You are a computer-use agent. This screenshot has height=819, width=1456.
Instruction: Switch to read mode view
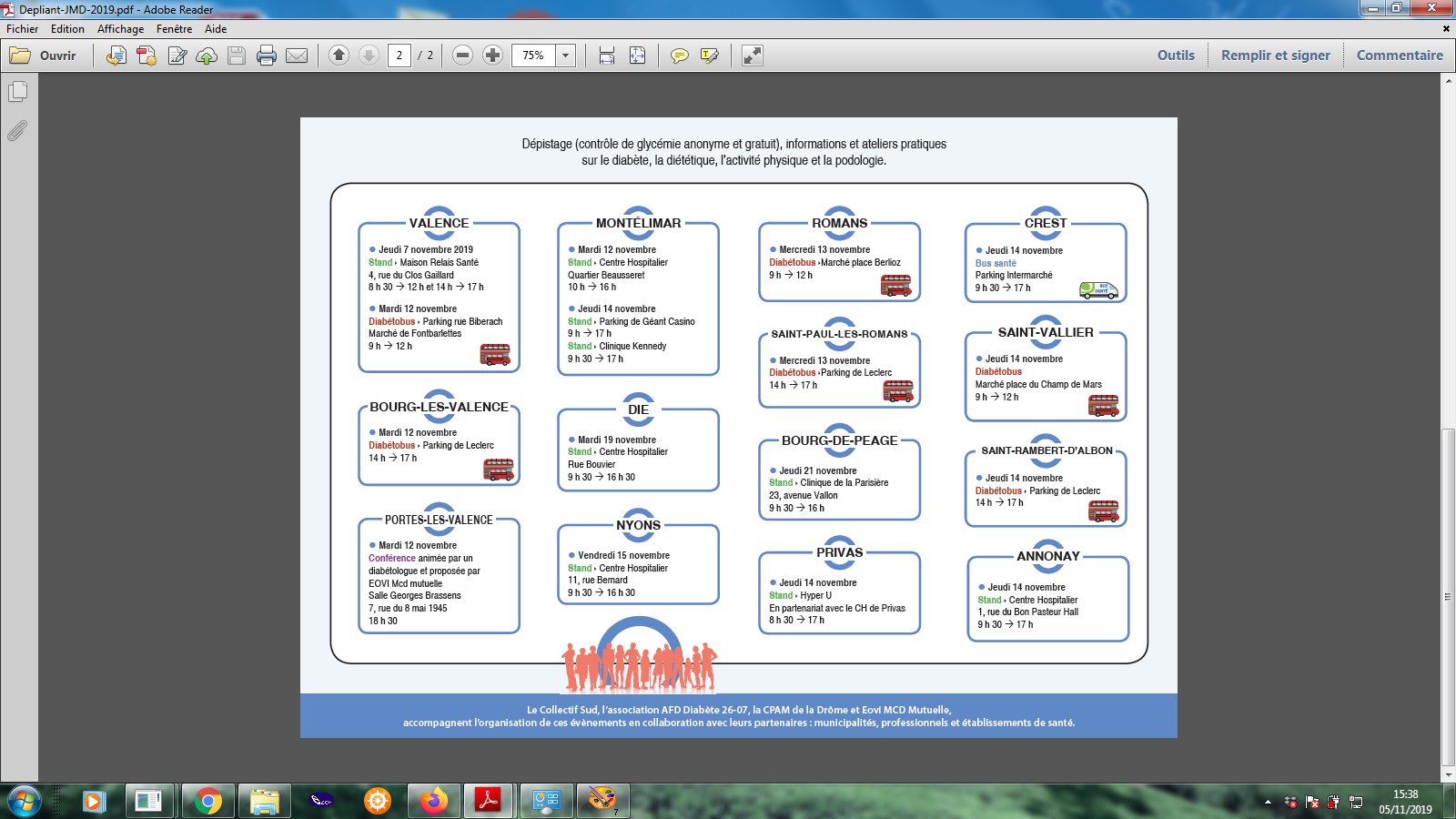coord(753,56)
